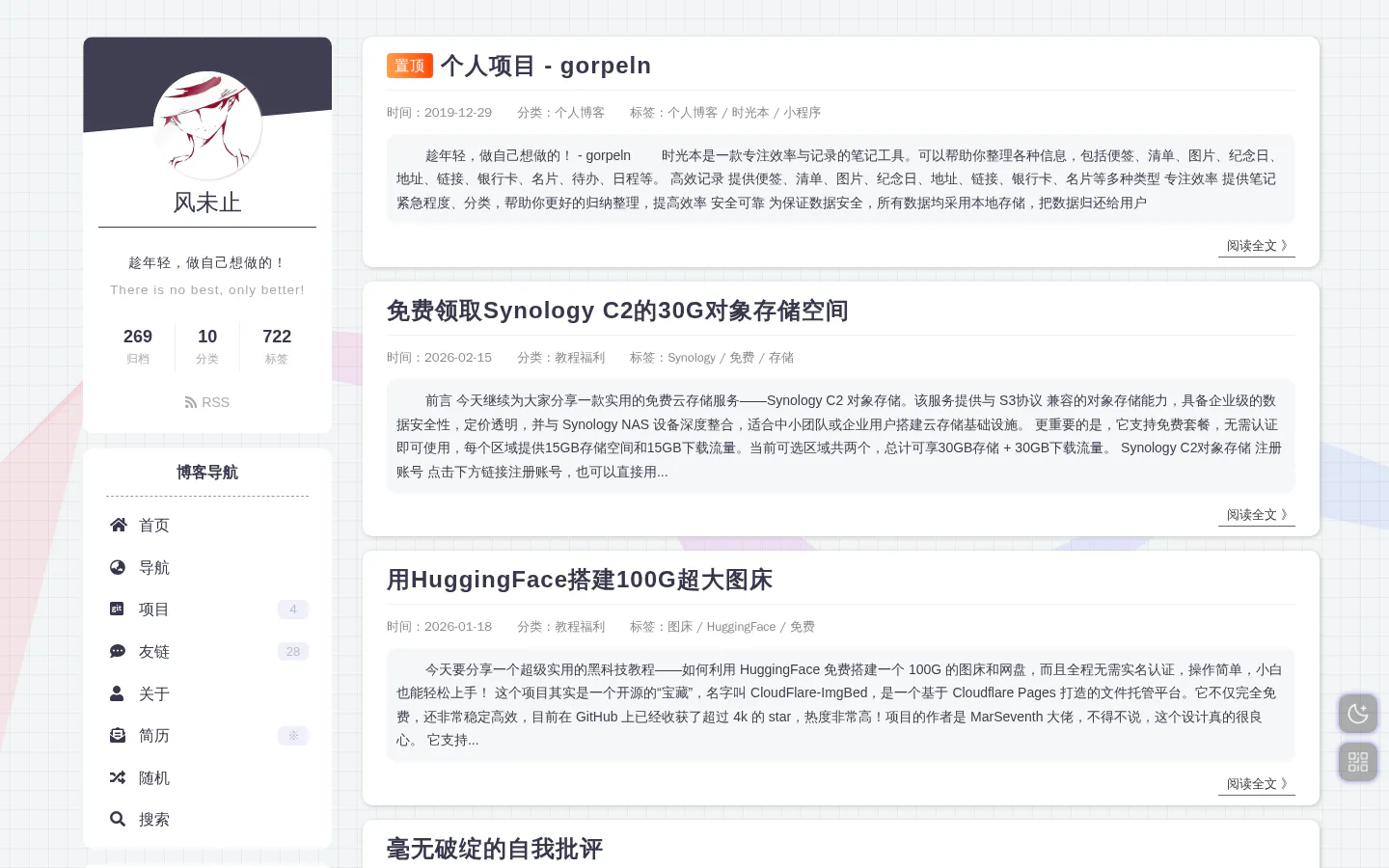This screenshot has width=1389, height=868.
Task: Click the magnifier icon beside 搜索
Action: [x=118, y=819]
